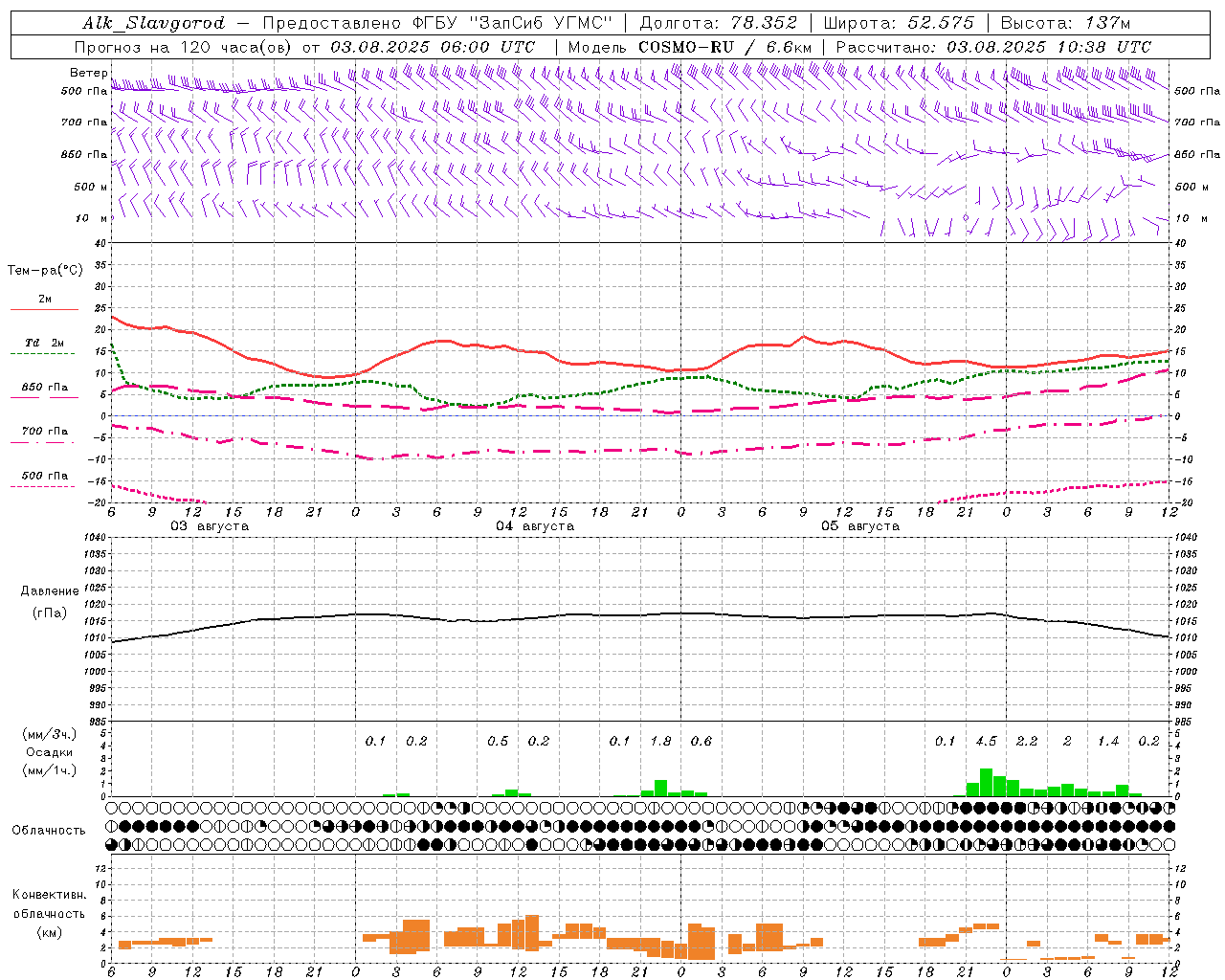Image resolution: width=1225 pixels, height=980 pixels.
Task: Click the solid red '2м' legend line
Action: (x=44, y=309)
